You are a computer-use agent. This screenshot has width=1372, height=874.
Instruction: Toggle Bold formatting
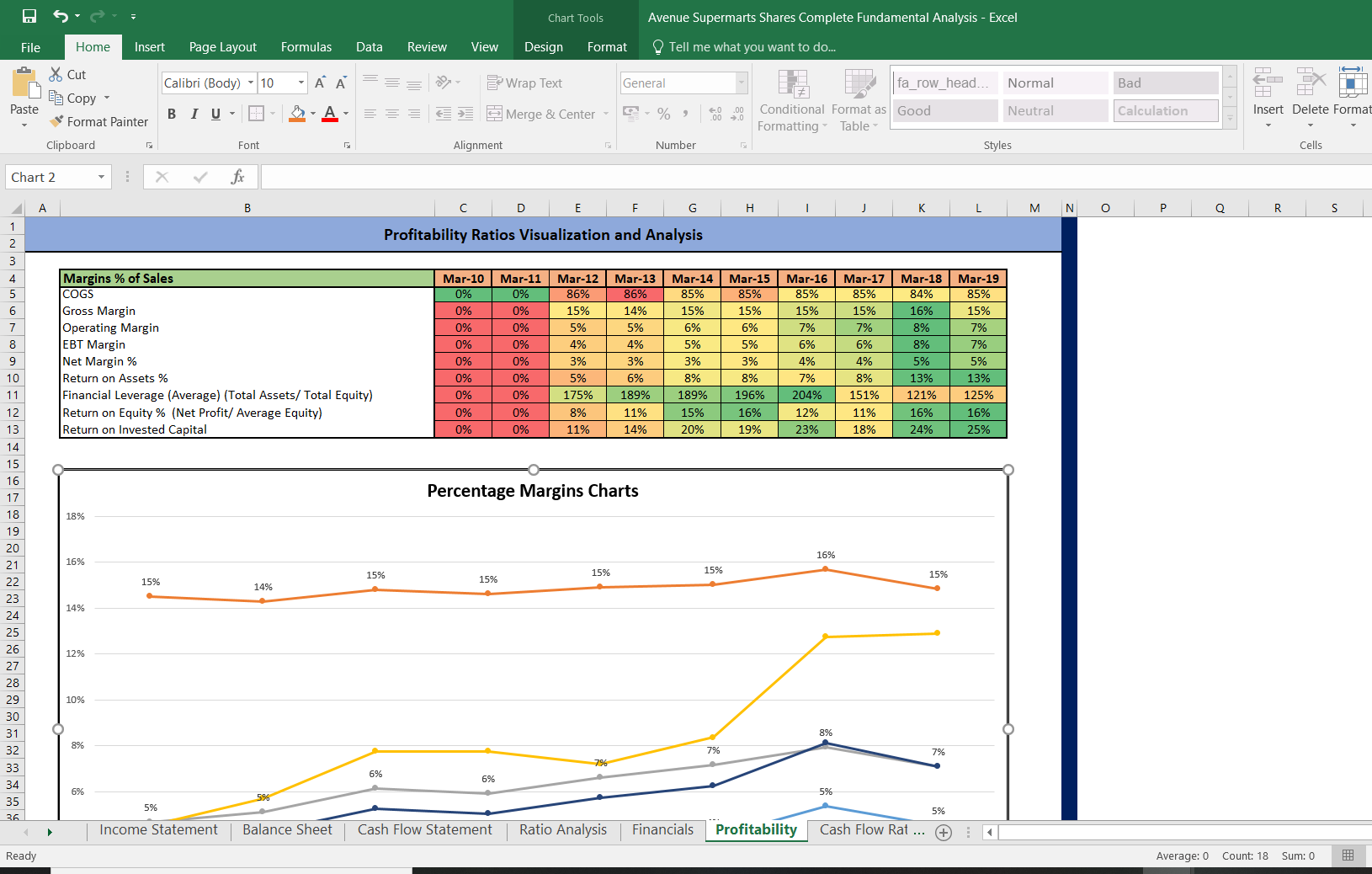pyautogui.click(x=172, y=114)
